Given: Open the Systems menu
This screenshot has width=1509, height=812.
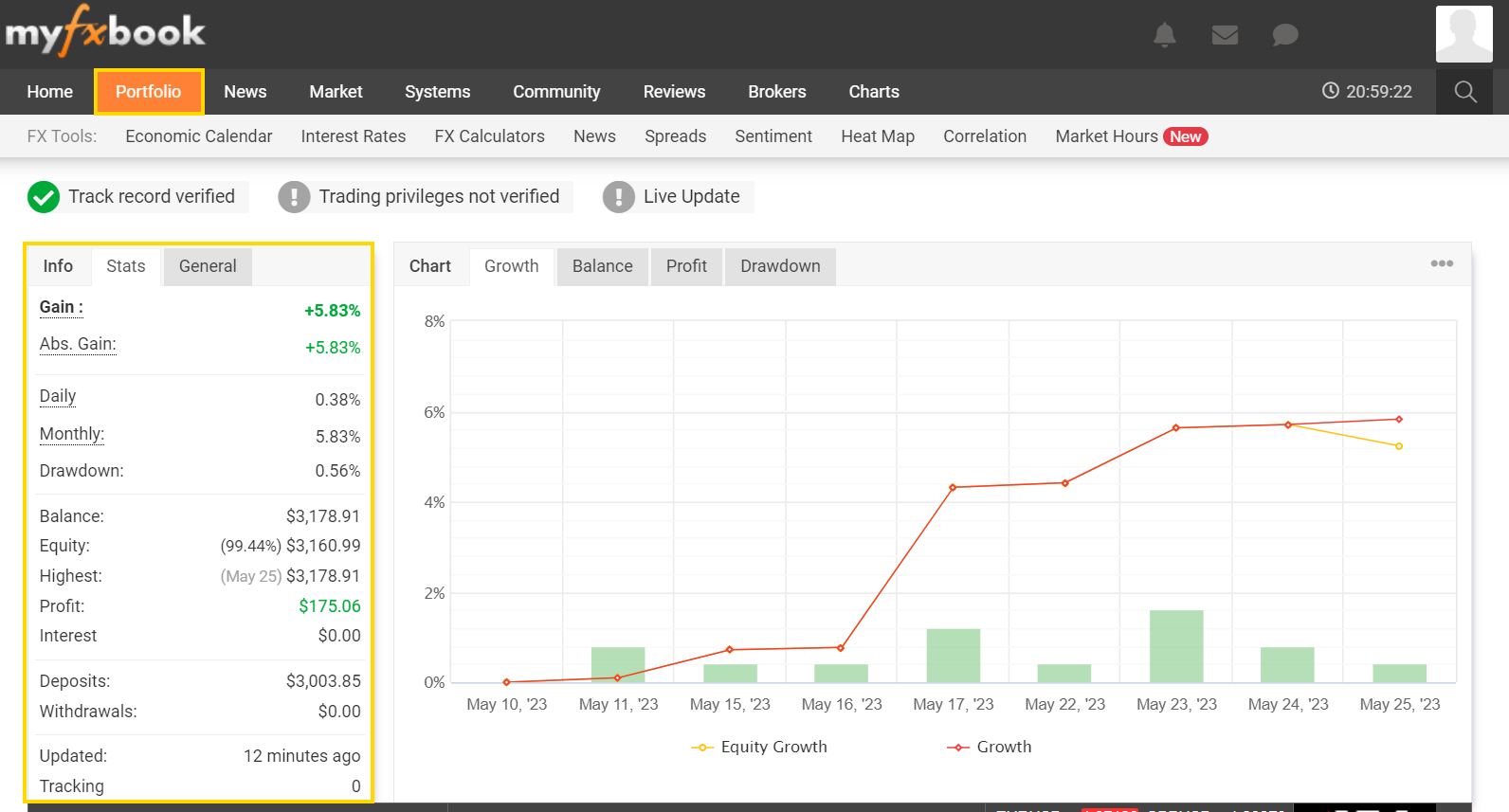Looking at the screenshot, I should pyautogui.click(x=437, y=92).
